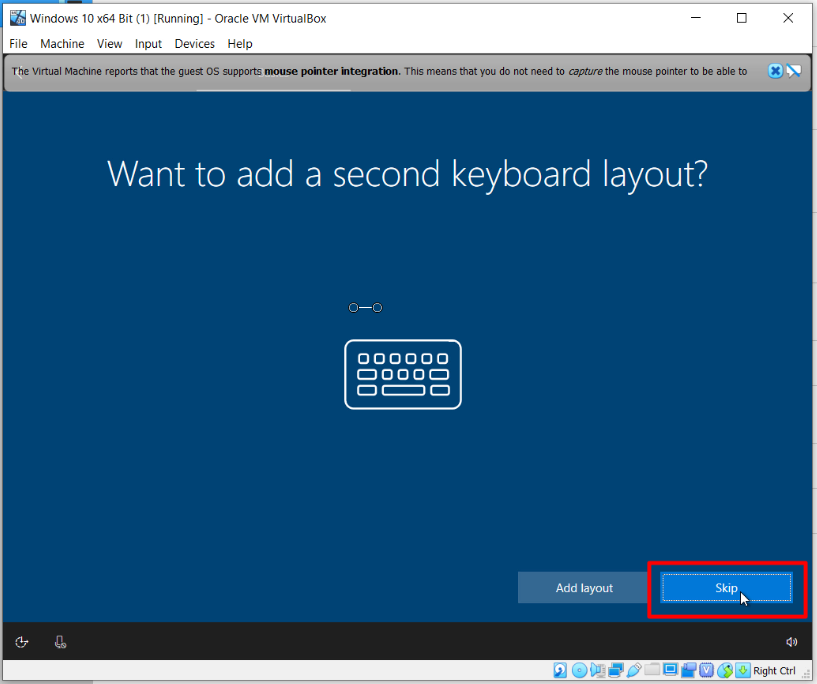
Task: Open the Devices menu
Action: tap(194, 43)
